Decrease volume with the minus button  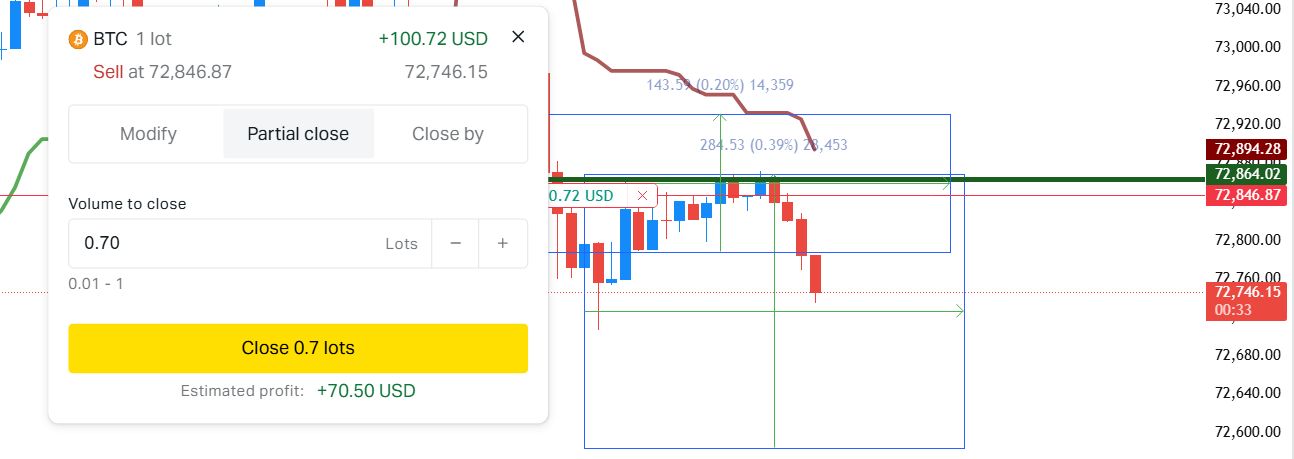coord(456,243)
